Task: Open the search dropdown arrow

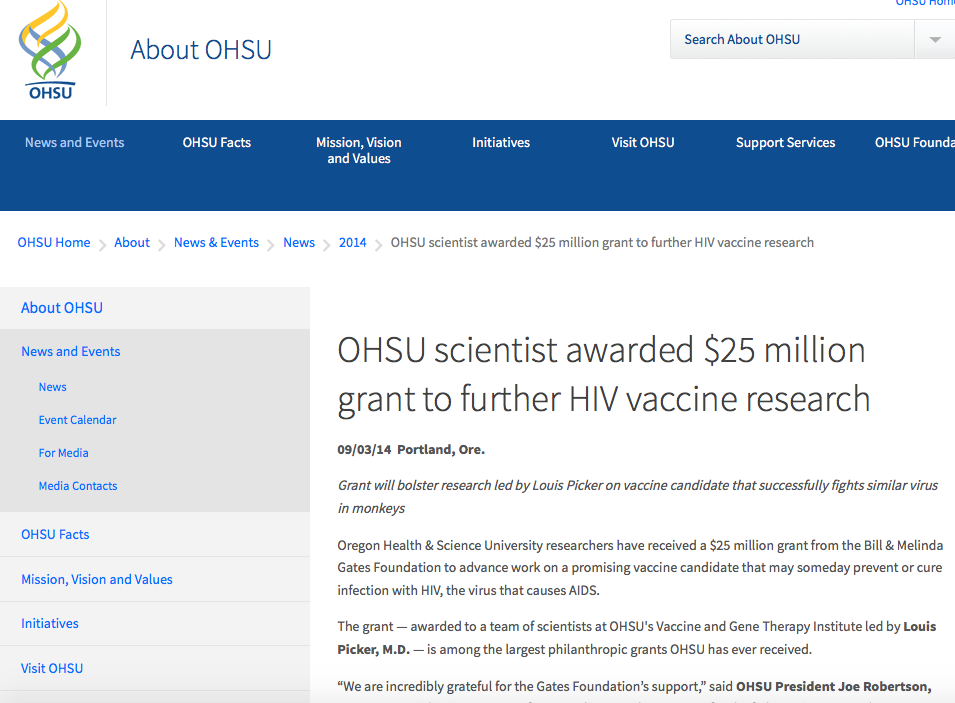Action: (x=935, y=40)
